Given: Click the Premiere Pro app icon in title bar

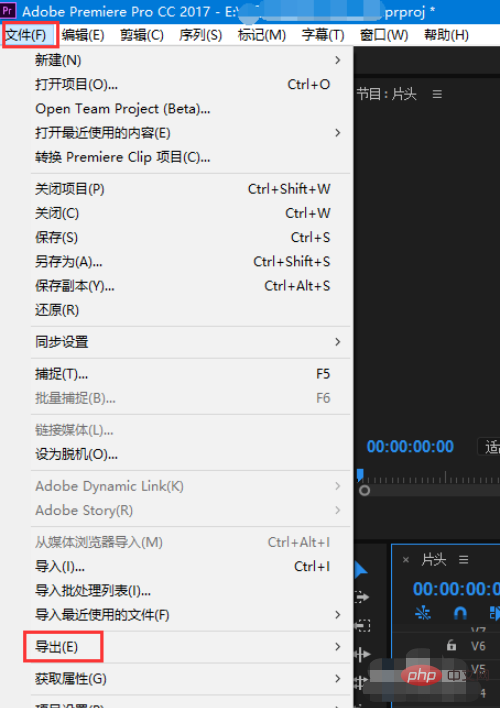Looking at the screenshot, I should (8, 11).
